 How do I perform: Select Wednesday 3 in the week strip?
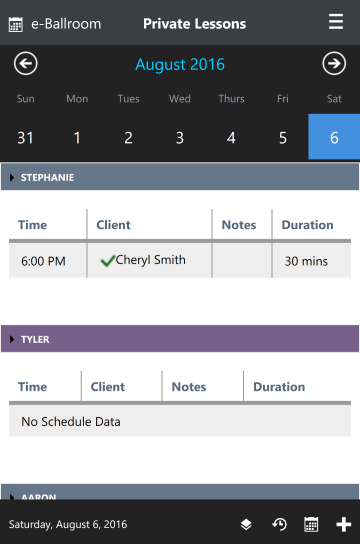pyautogui.click(x=180, y=137)
